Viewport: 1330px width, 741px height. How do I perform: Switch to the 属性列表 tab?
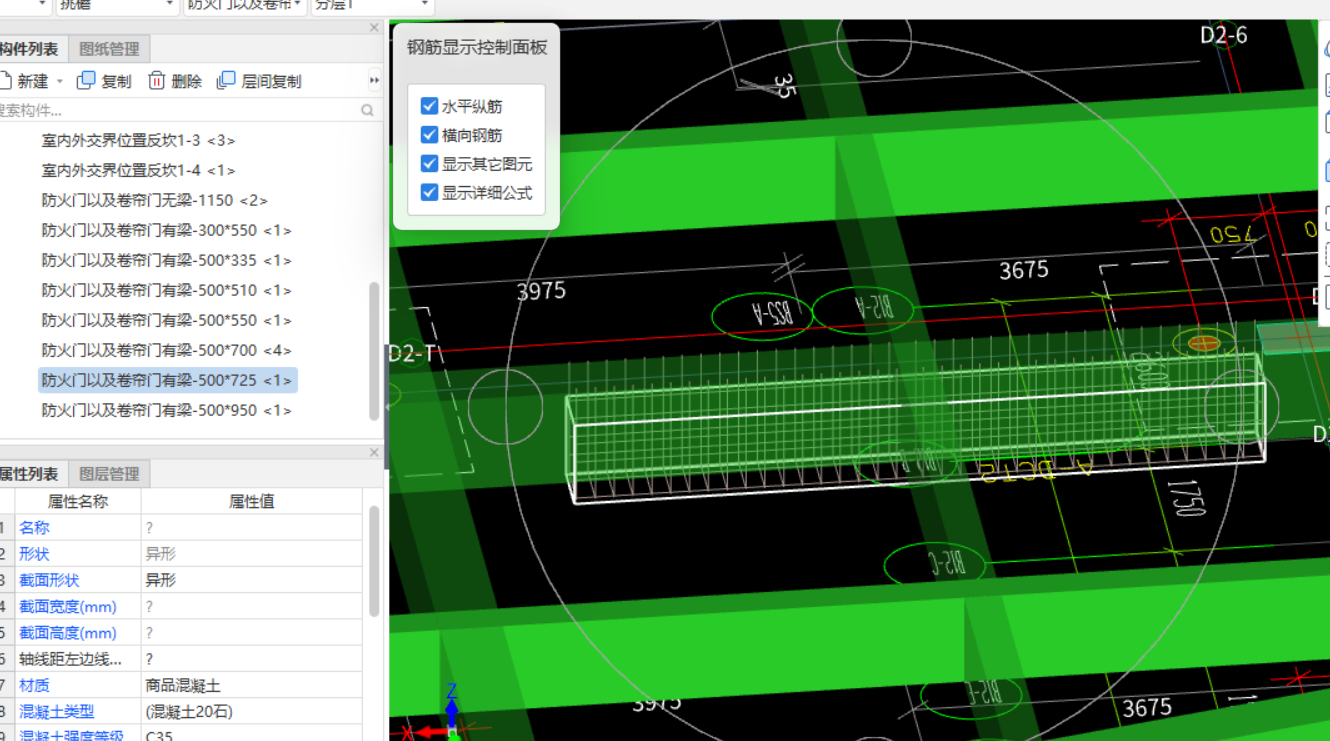pos(29,474)
